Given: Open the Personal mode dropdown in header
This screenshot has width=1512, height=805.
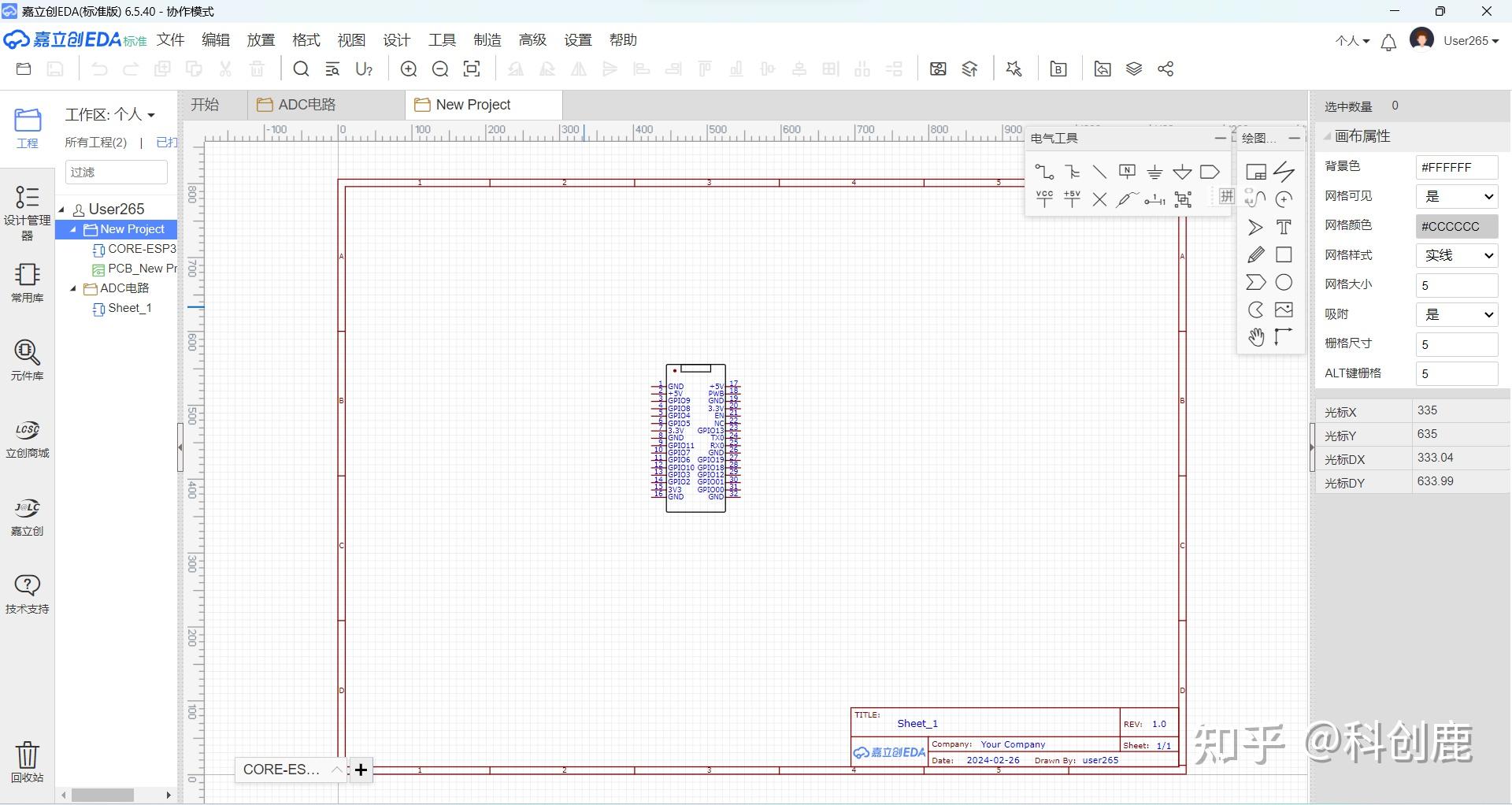Looking at the screenshot, I should [x=1352, y=41].
